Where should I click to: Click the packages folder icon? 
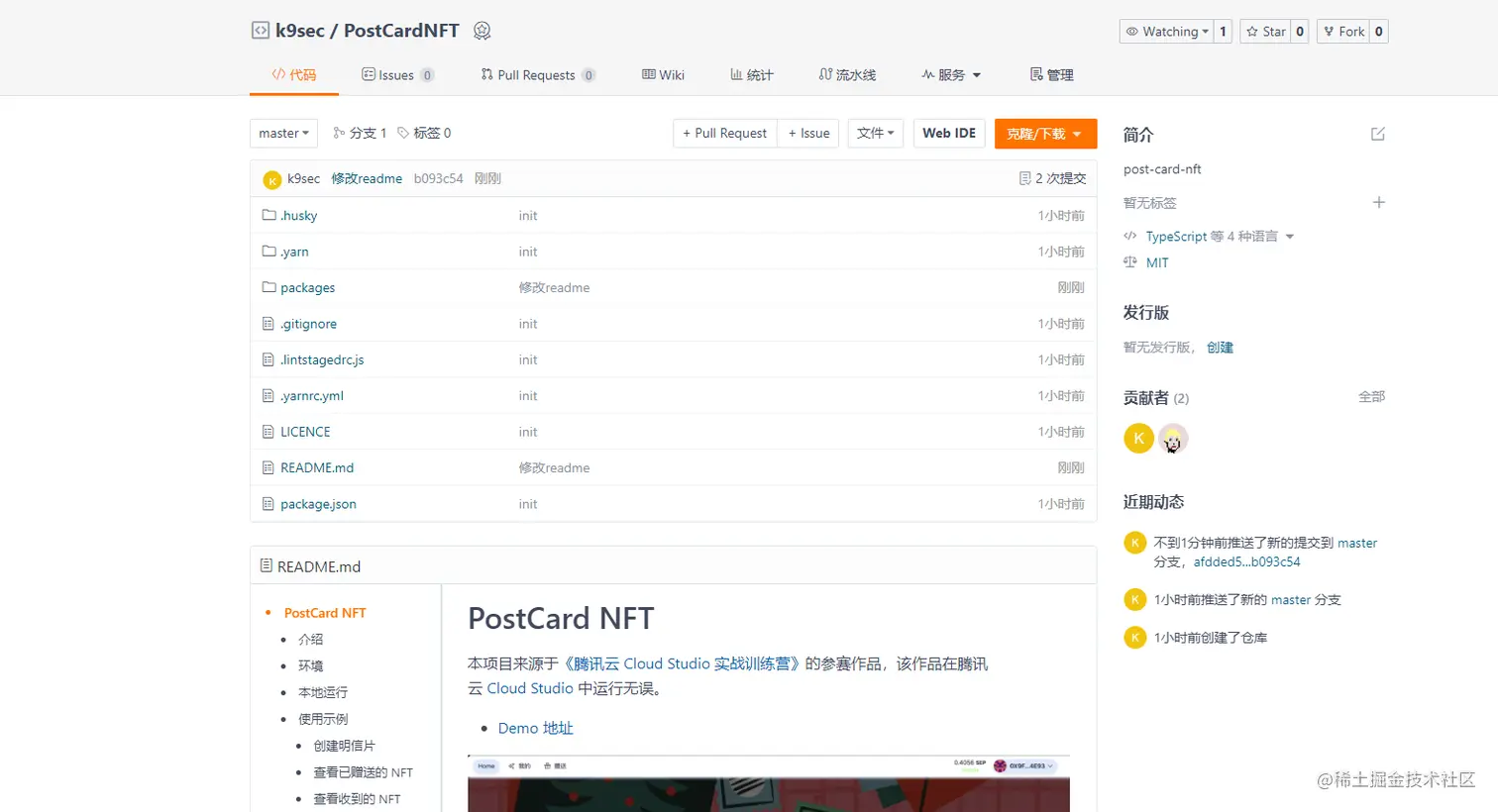coord(268,287)
